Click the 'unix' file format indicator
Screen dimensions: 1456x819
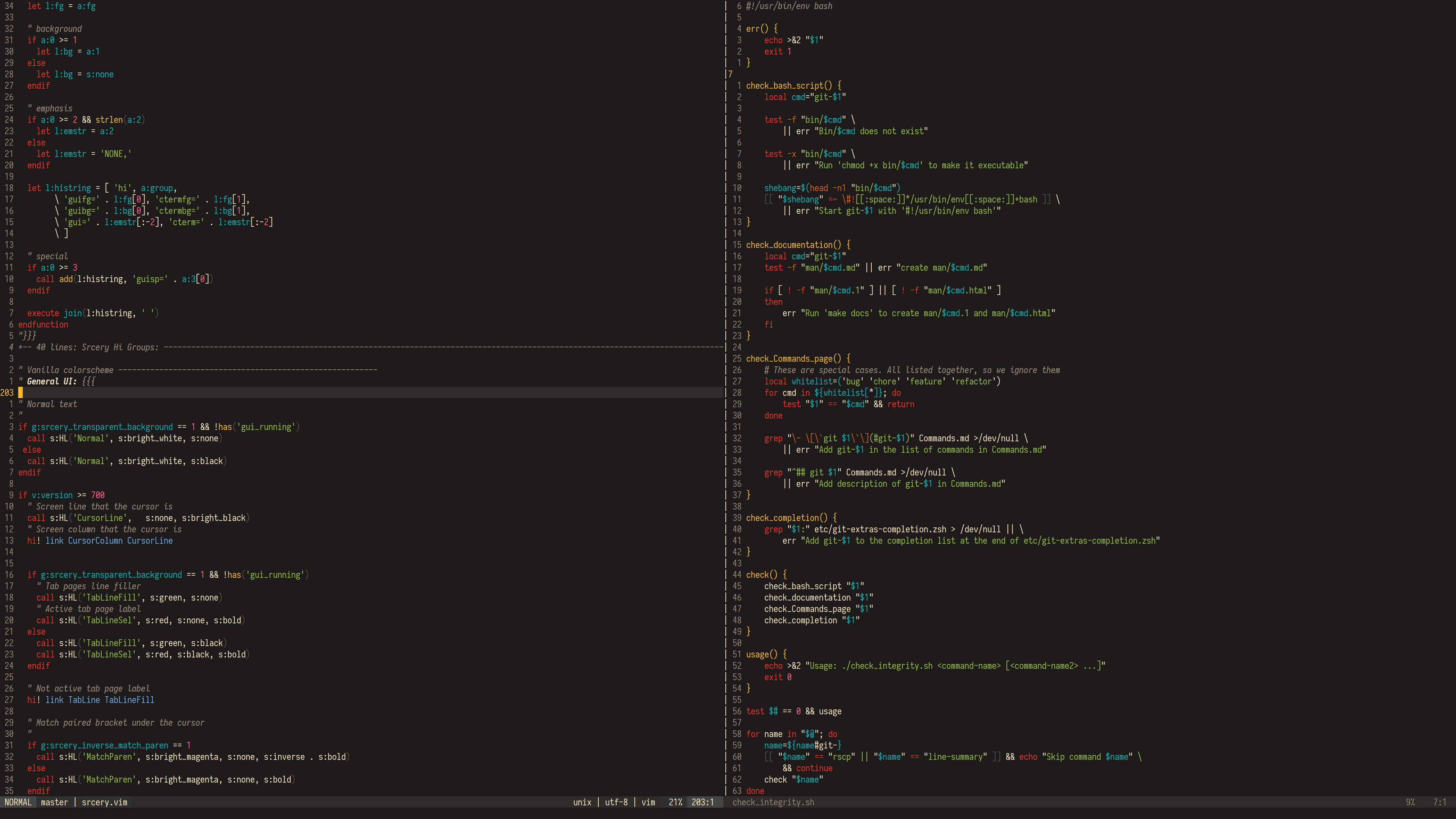coord(582,802)
